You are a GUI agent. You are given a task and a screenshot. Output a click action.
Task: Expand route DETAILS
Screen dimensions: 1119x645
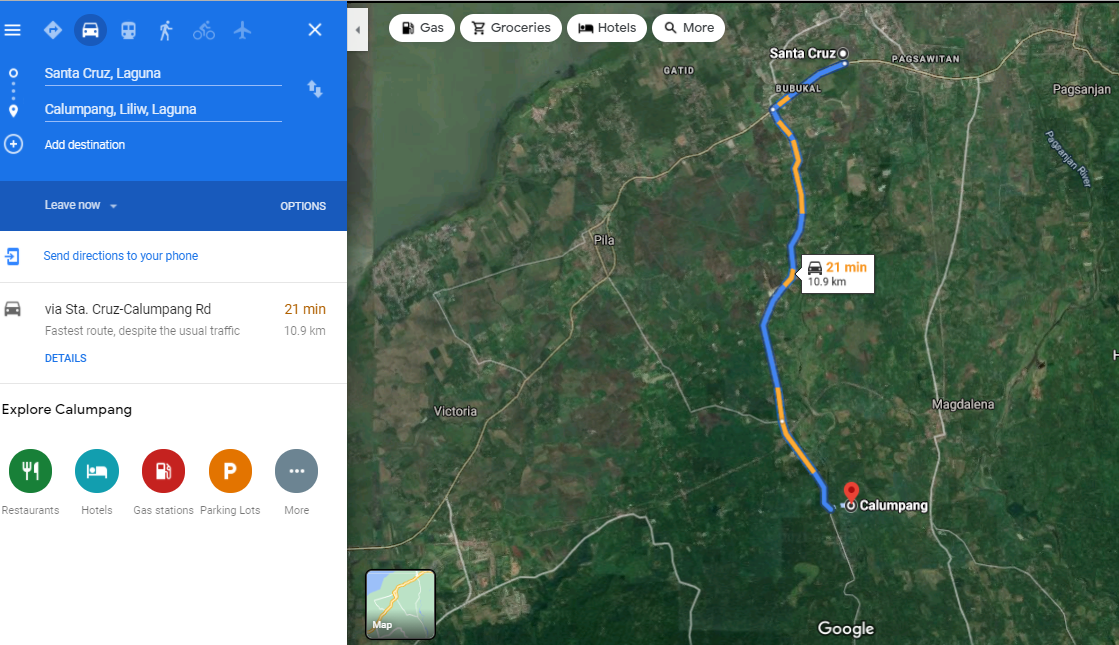point(66,358)
